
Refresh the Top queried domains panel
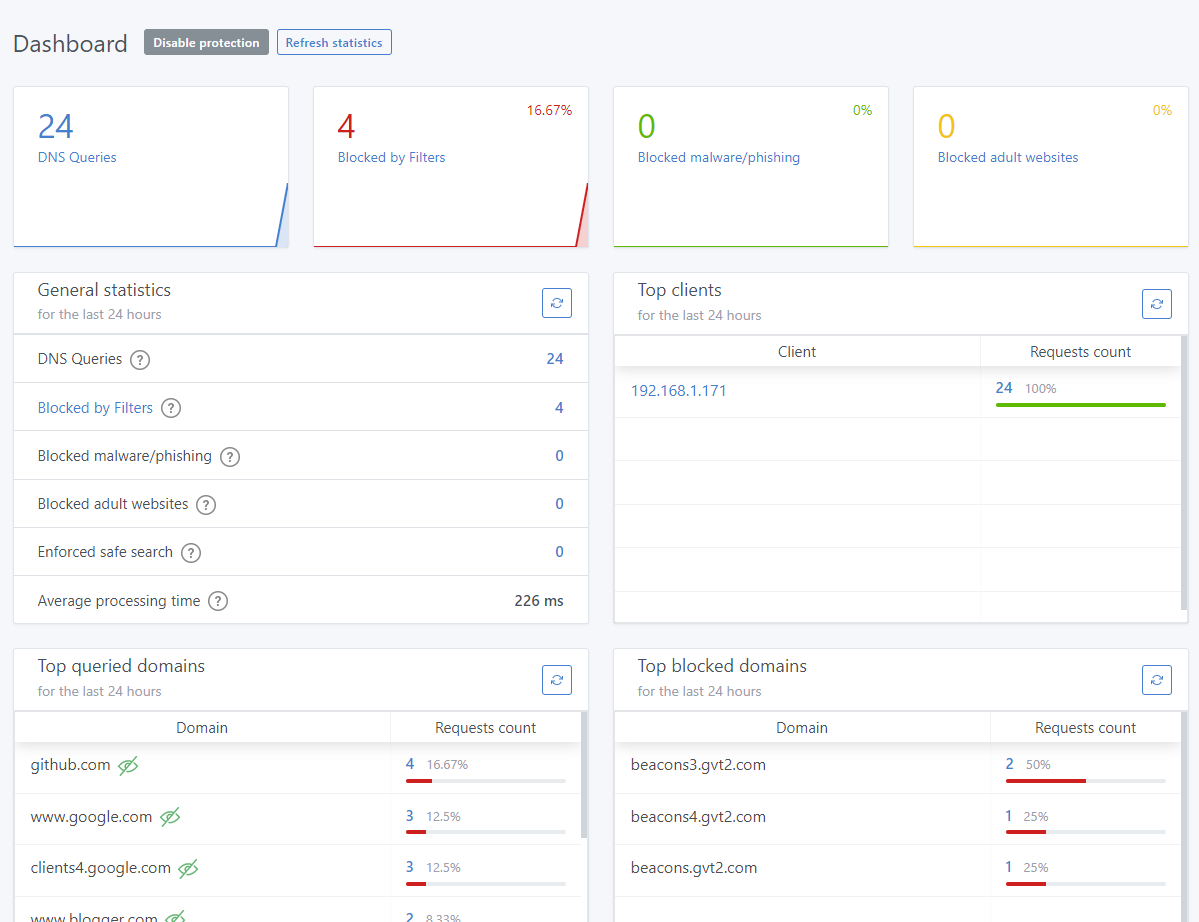tap(557, 680)
